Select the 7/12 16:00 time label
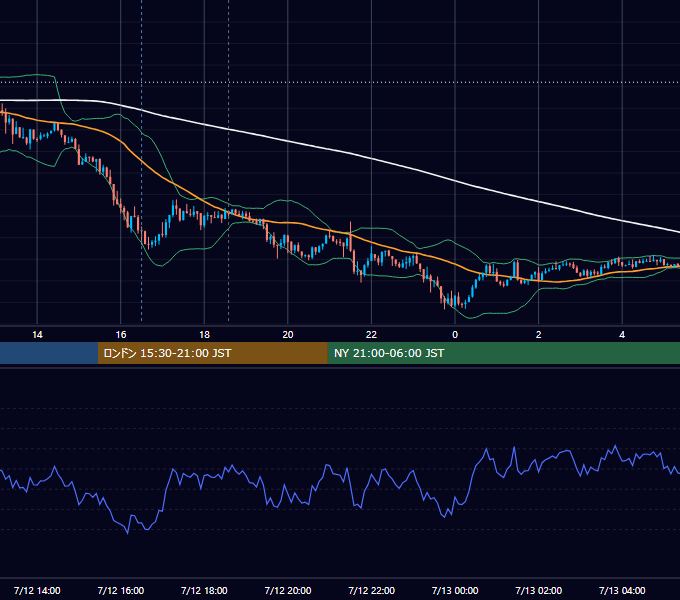This screenshot has height=600, width=680. coord(121,590)
